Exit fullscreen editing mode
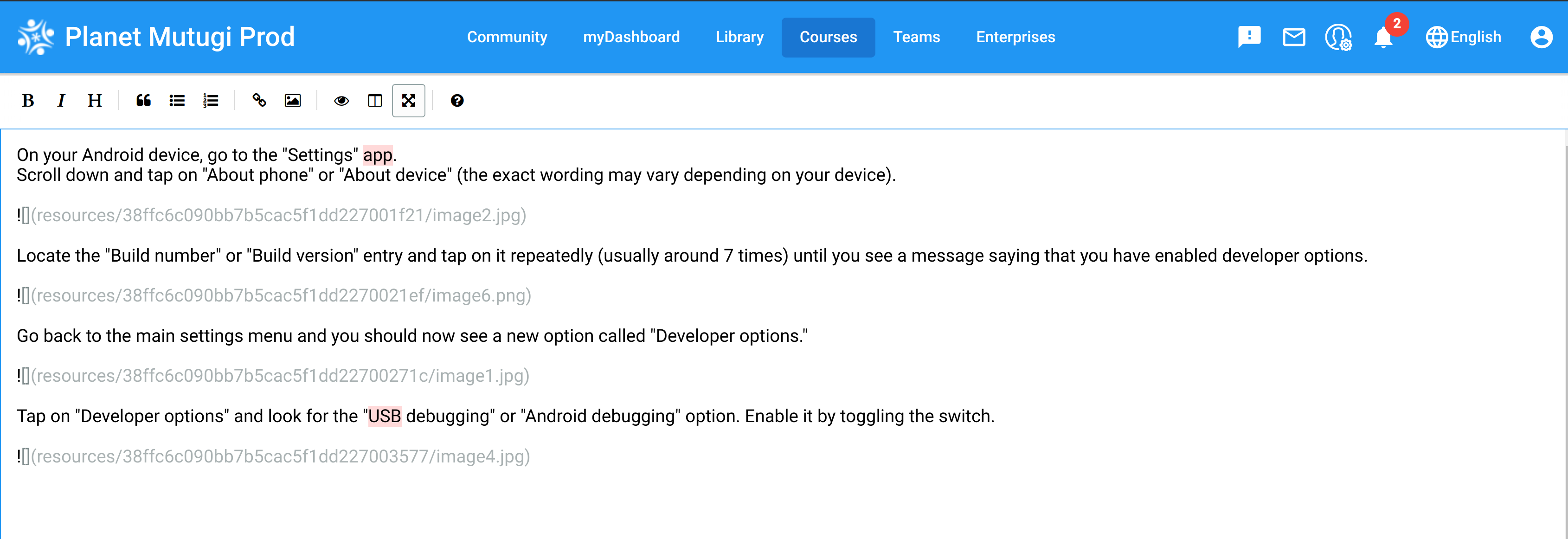 tap(408, 100)
